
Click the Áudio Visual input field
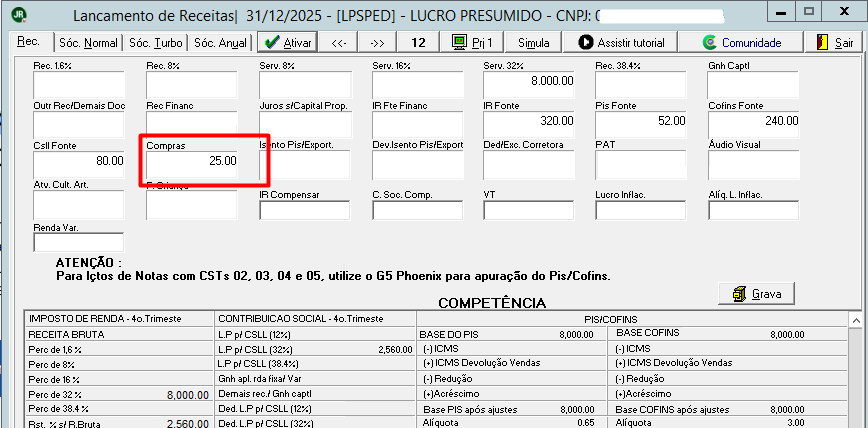click(753, 165)
